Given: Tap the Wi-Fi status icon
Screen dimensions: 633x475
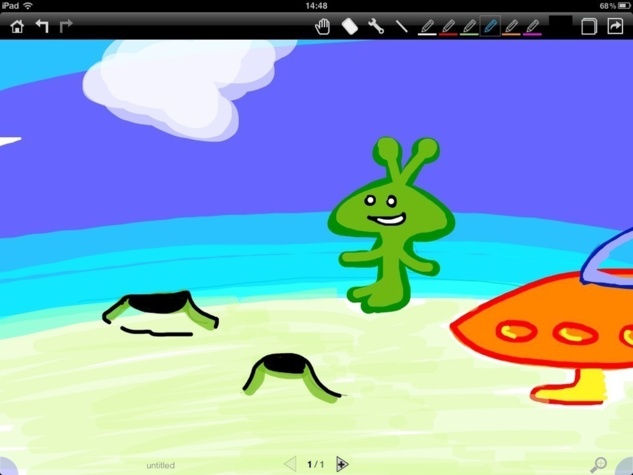Looking at the screenshot, I should pyautogui.click(x=28, y=6).
